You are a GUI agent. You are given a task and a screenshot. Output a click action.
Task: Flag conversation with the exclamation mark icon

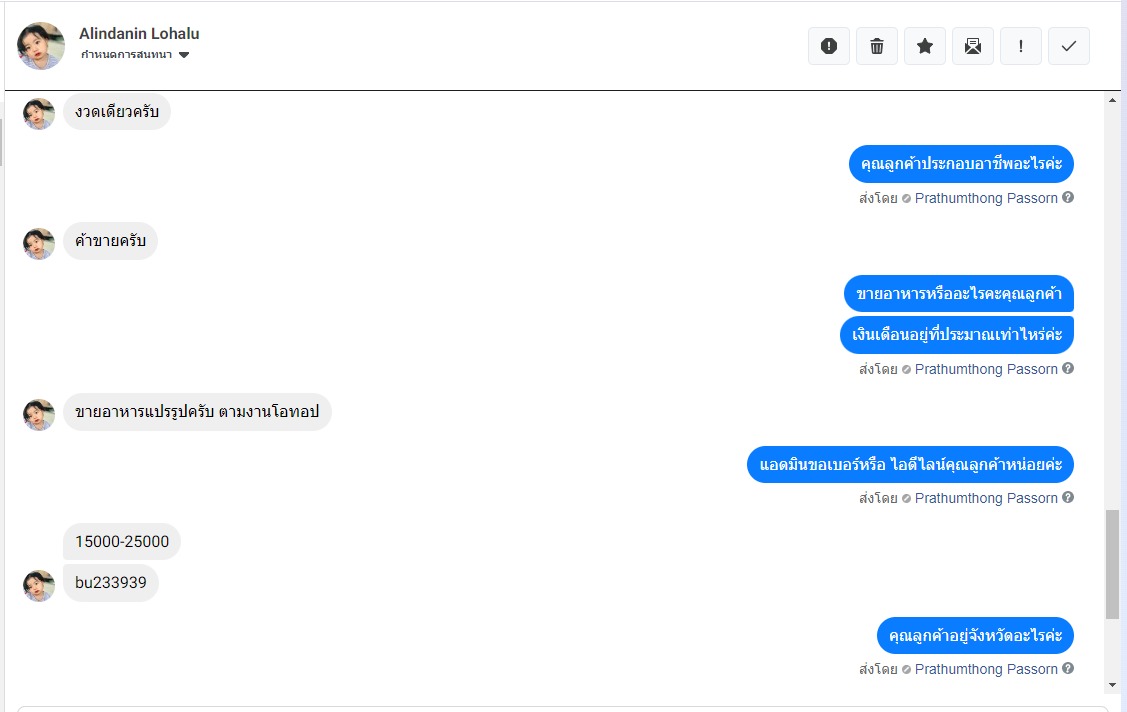(1021, 46)
